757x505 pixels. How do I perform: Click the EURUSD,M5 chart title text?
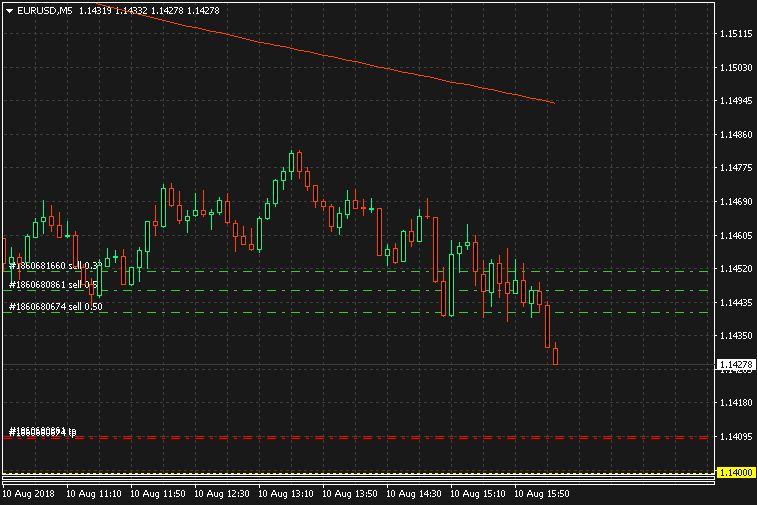tap(45, 10)
